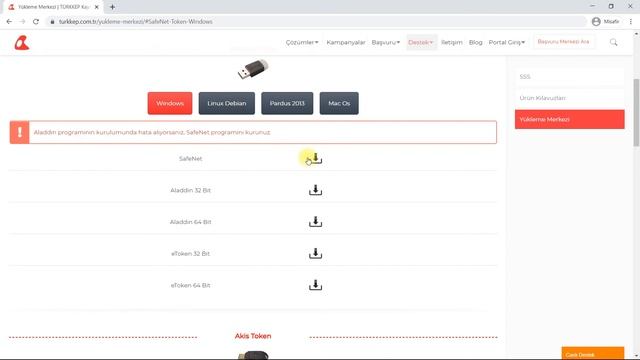Open the Blog menu item

[476, 42]
